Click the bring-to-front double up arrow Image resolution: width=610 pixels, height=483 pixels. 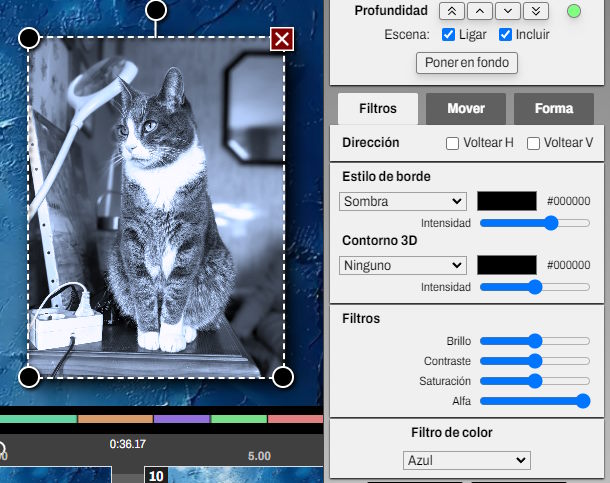click(x=452, y=11)
